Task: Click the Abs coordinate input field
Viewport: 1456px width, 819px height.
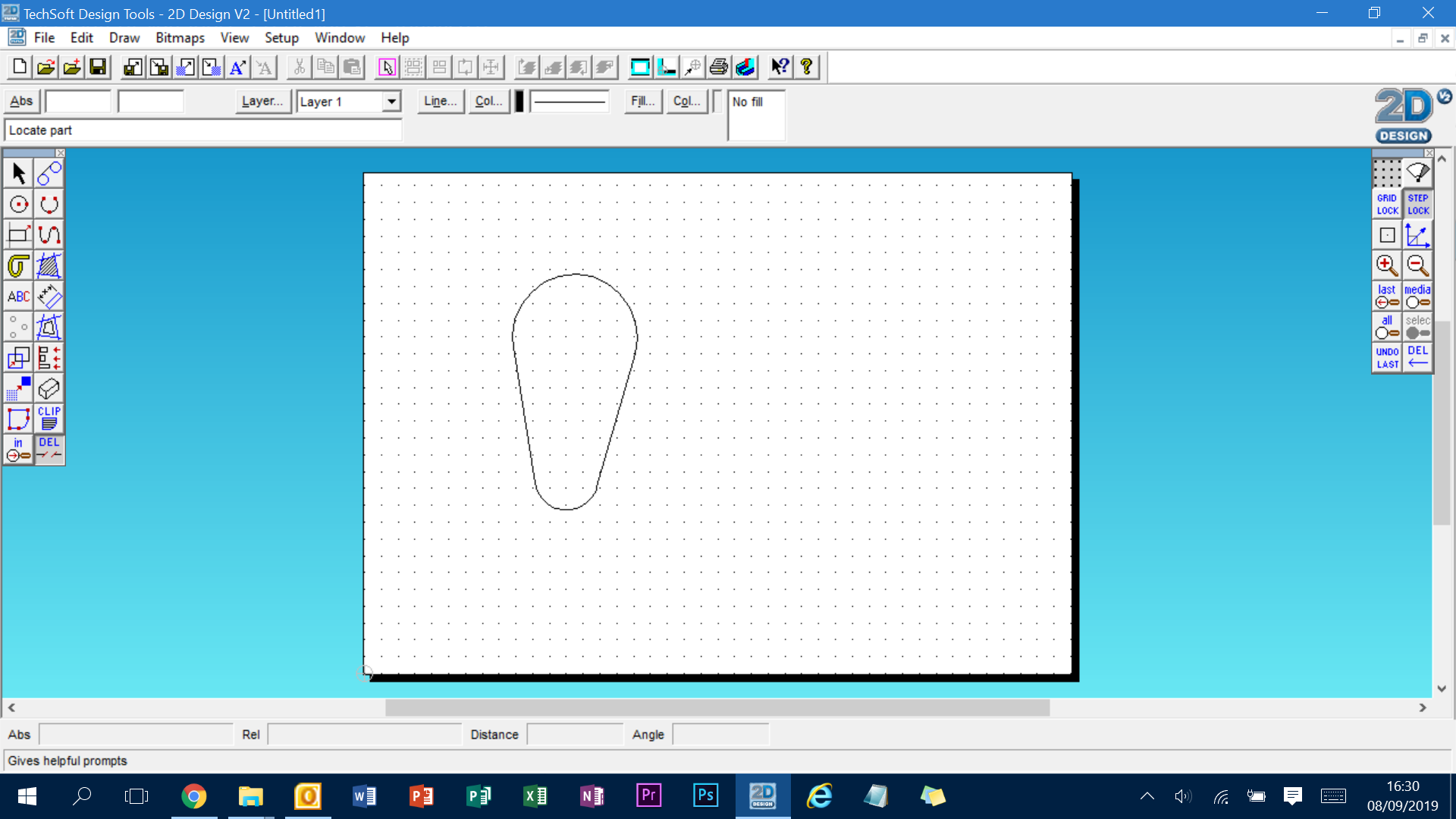Action: coord(78,101)
